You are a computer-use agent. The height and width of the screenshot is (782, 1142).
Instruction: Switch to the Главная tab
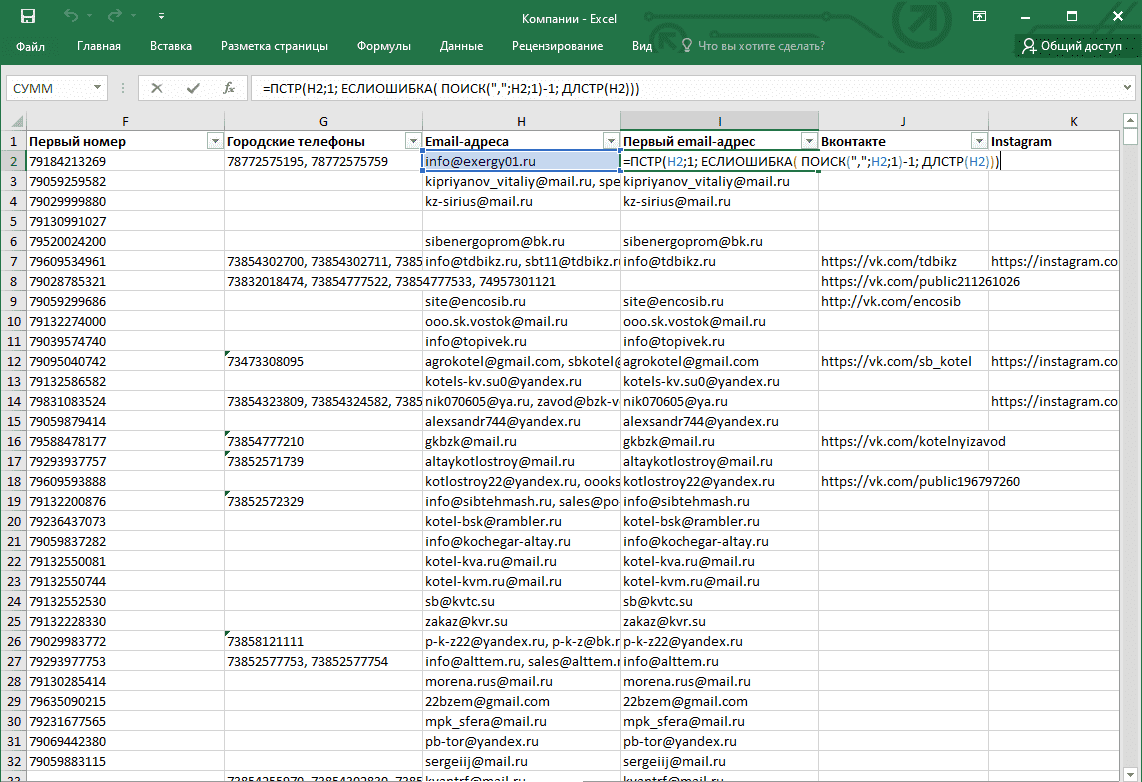tap(99, 46)
